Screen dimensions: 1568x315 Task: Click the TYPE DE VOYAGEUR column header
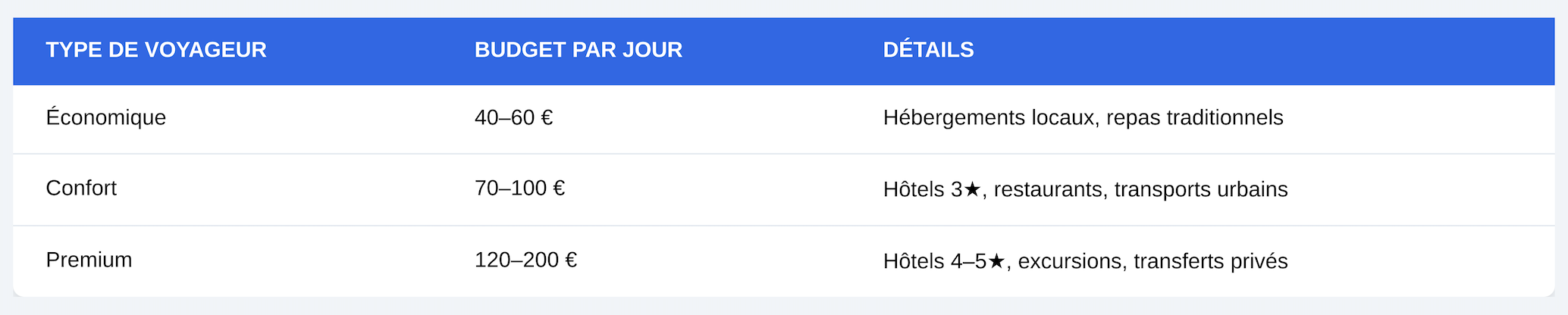(x=156, y=50)
